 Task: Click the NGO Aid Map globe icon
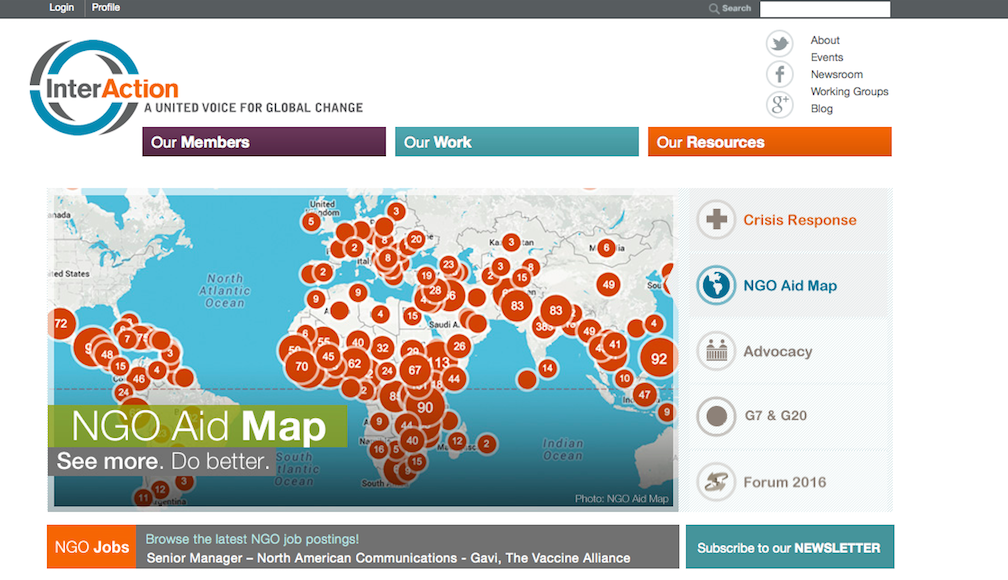pyautogui.click(x=716, y=285)
